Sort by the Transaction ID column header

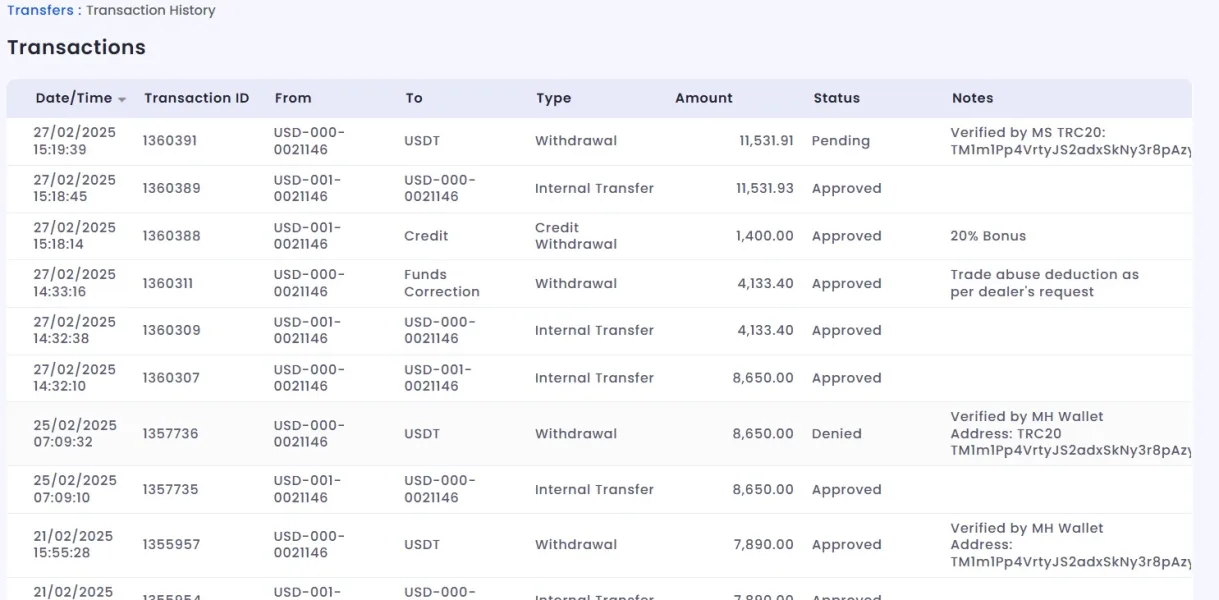point(196,98)
